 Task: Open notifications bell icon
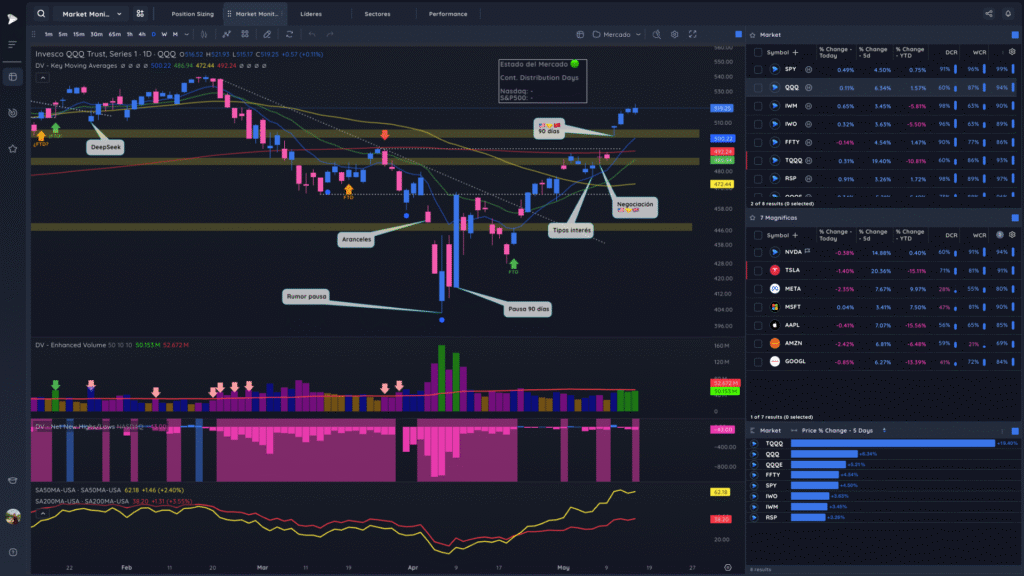pos(1008,14)
